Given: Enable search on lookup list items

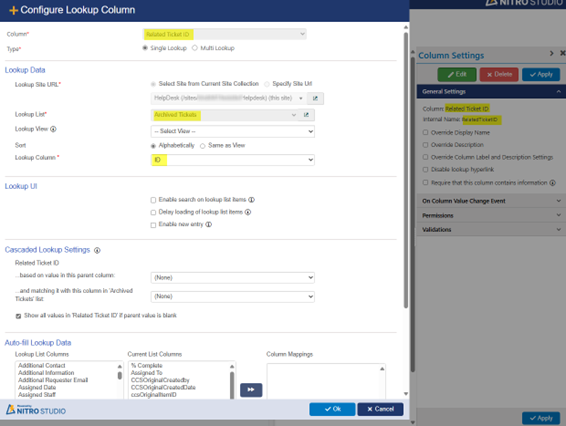Looking at the screenshot, I should (153, 200).
